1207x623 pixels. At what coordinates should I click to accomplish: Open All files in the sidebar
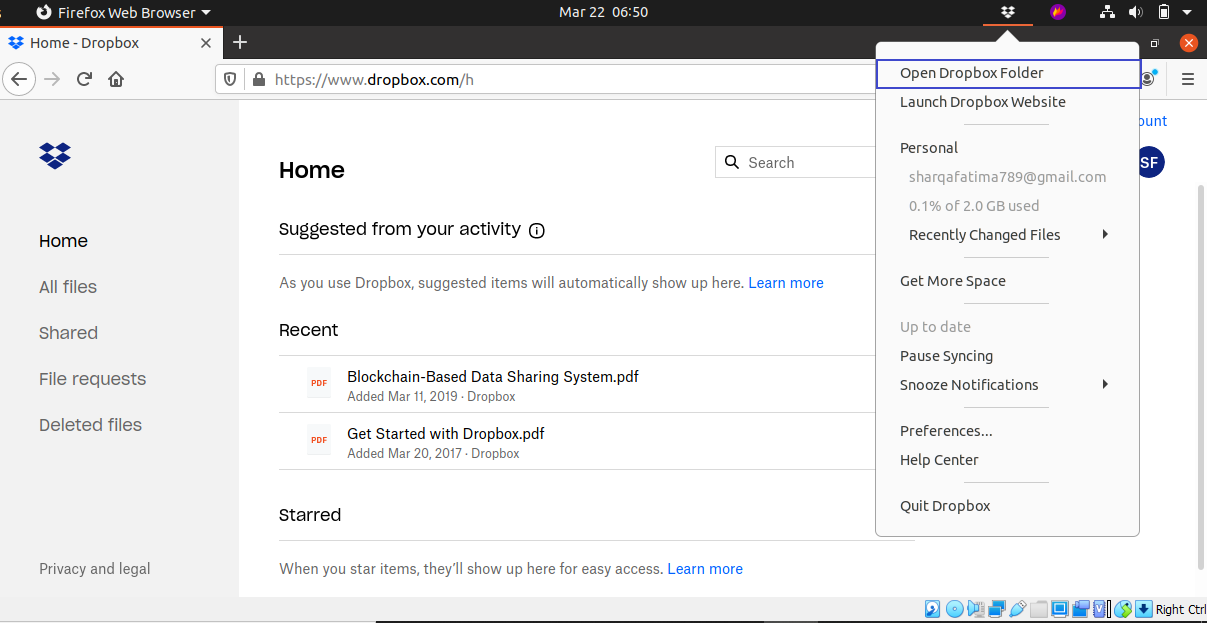coord(68,287)
